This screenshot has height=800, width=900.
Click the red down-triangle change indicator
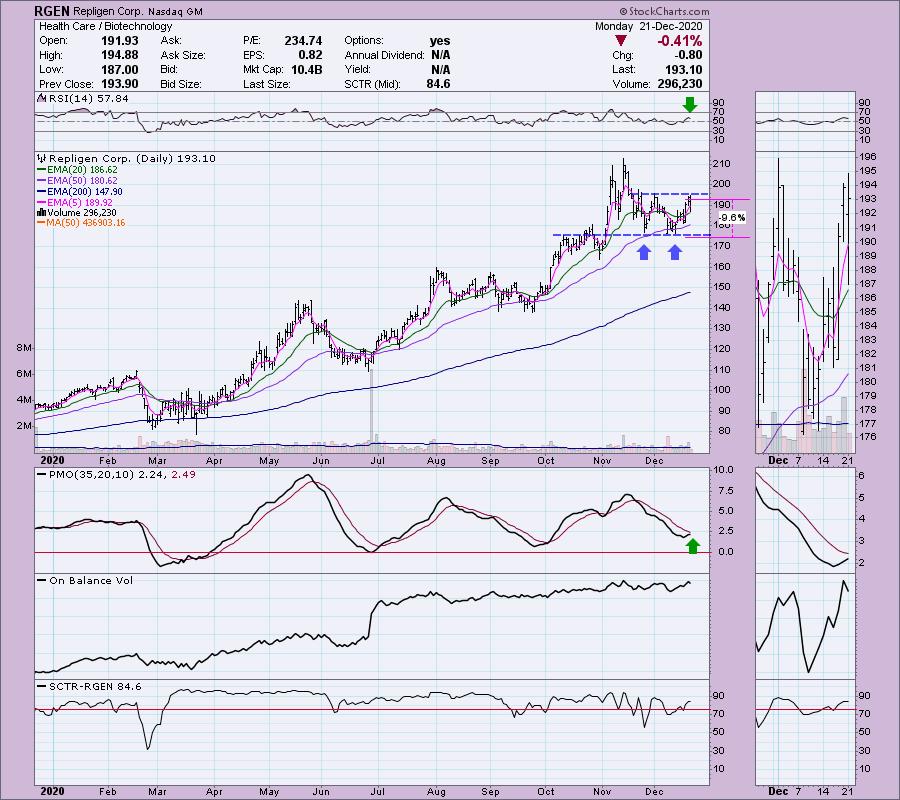point(620,41)
